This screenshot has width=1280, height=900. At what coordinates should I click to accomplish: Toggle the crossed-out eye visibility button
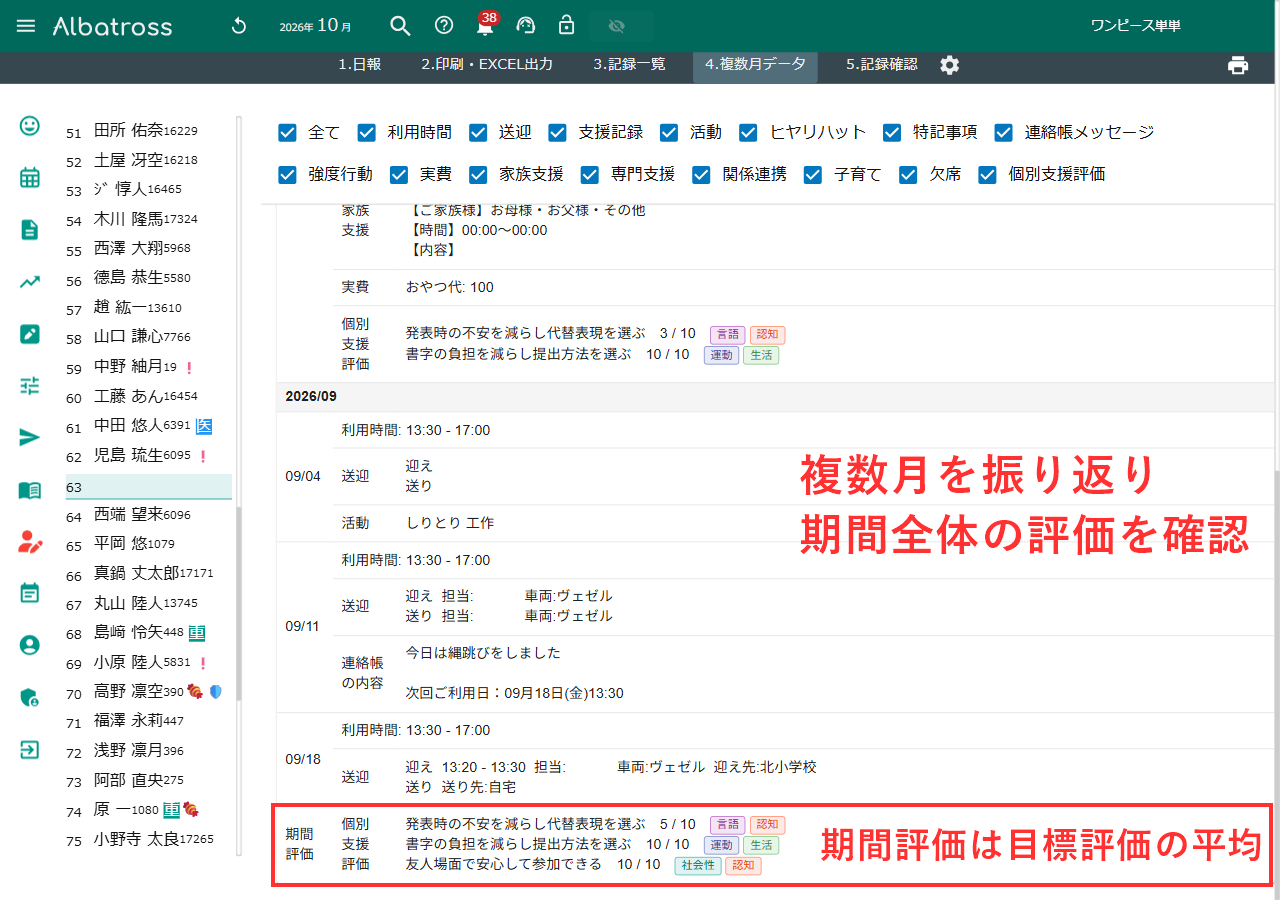[x=616, y=26]
